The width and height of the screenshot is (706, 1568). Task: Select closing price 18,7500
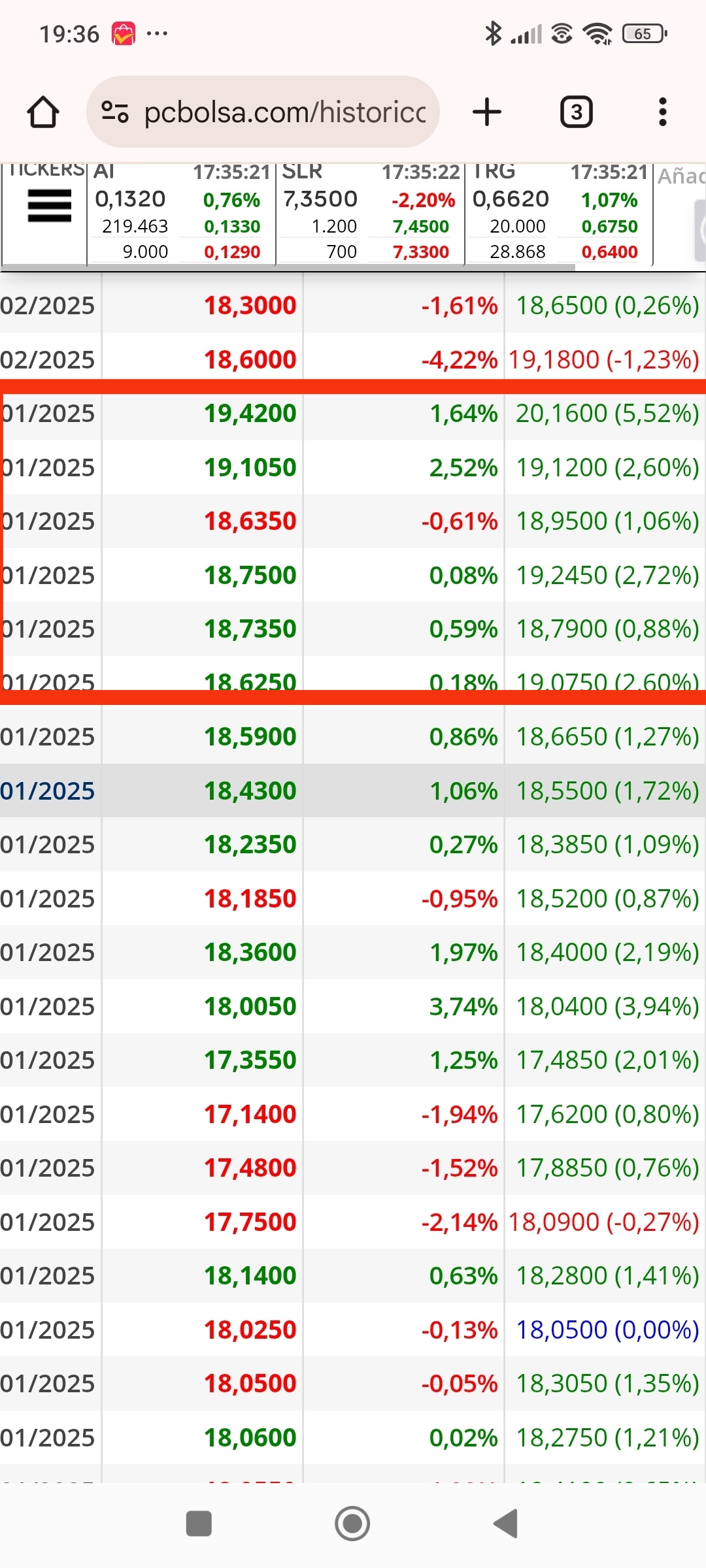pos(250,576)
